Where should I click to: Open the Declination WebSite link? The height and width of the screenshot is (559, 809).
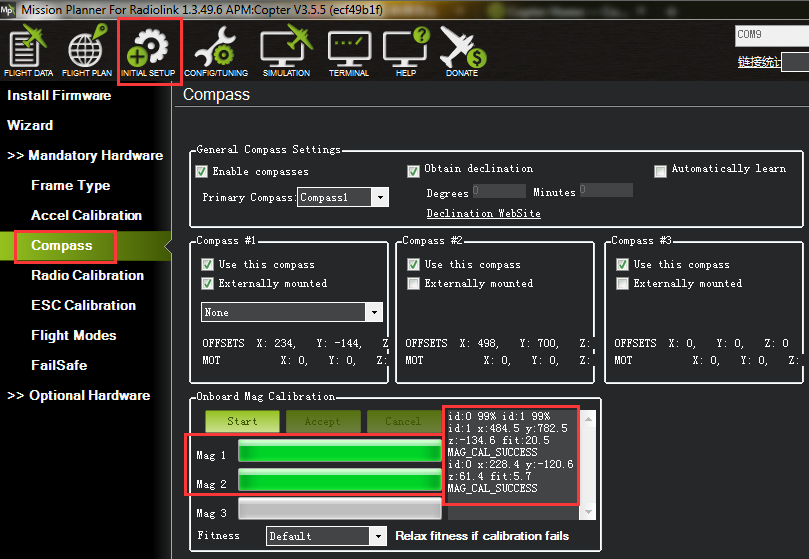483,214
